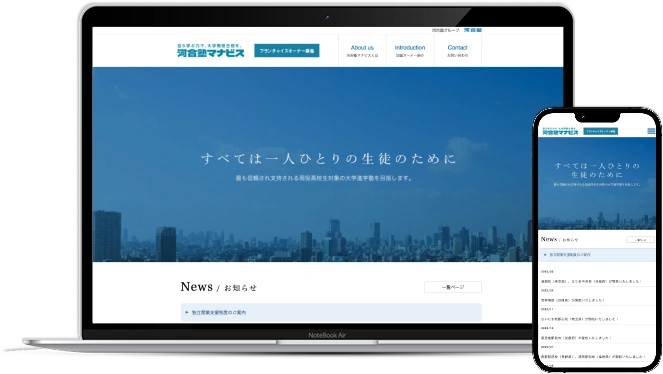Click triangle arrow on phone notice row

pyautogui.click(x=545, y=255)
